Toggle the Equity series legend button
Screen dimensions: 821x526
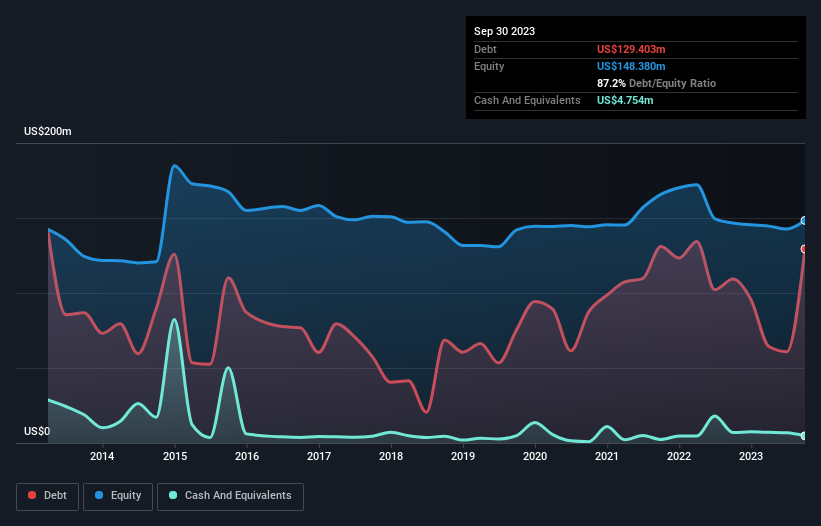pos(118,496)
